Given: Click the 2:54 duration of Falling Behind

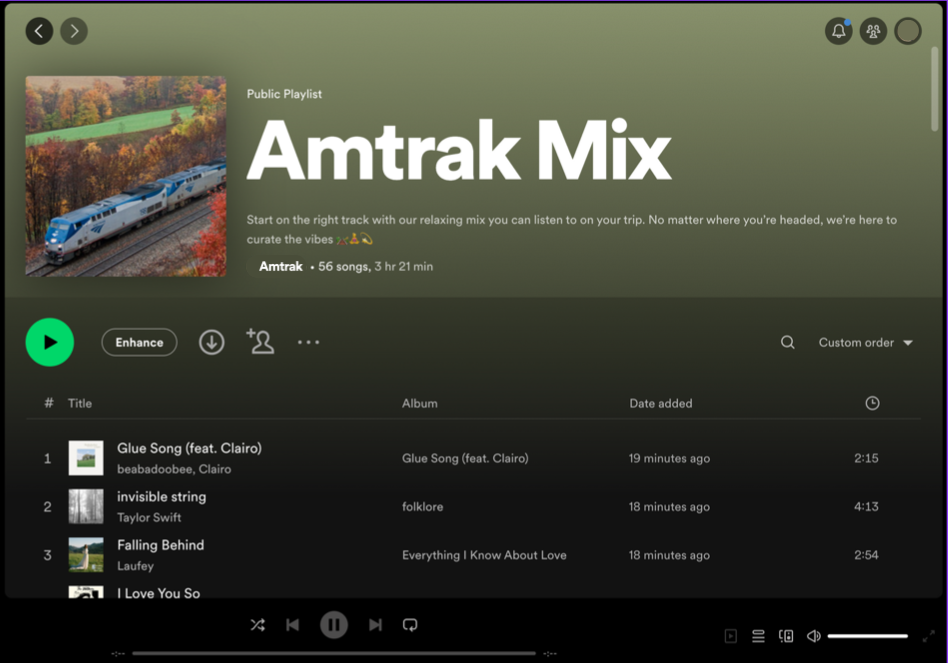Looking at the screenshot, I should coord(866,555).
